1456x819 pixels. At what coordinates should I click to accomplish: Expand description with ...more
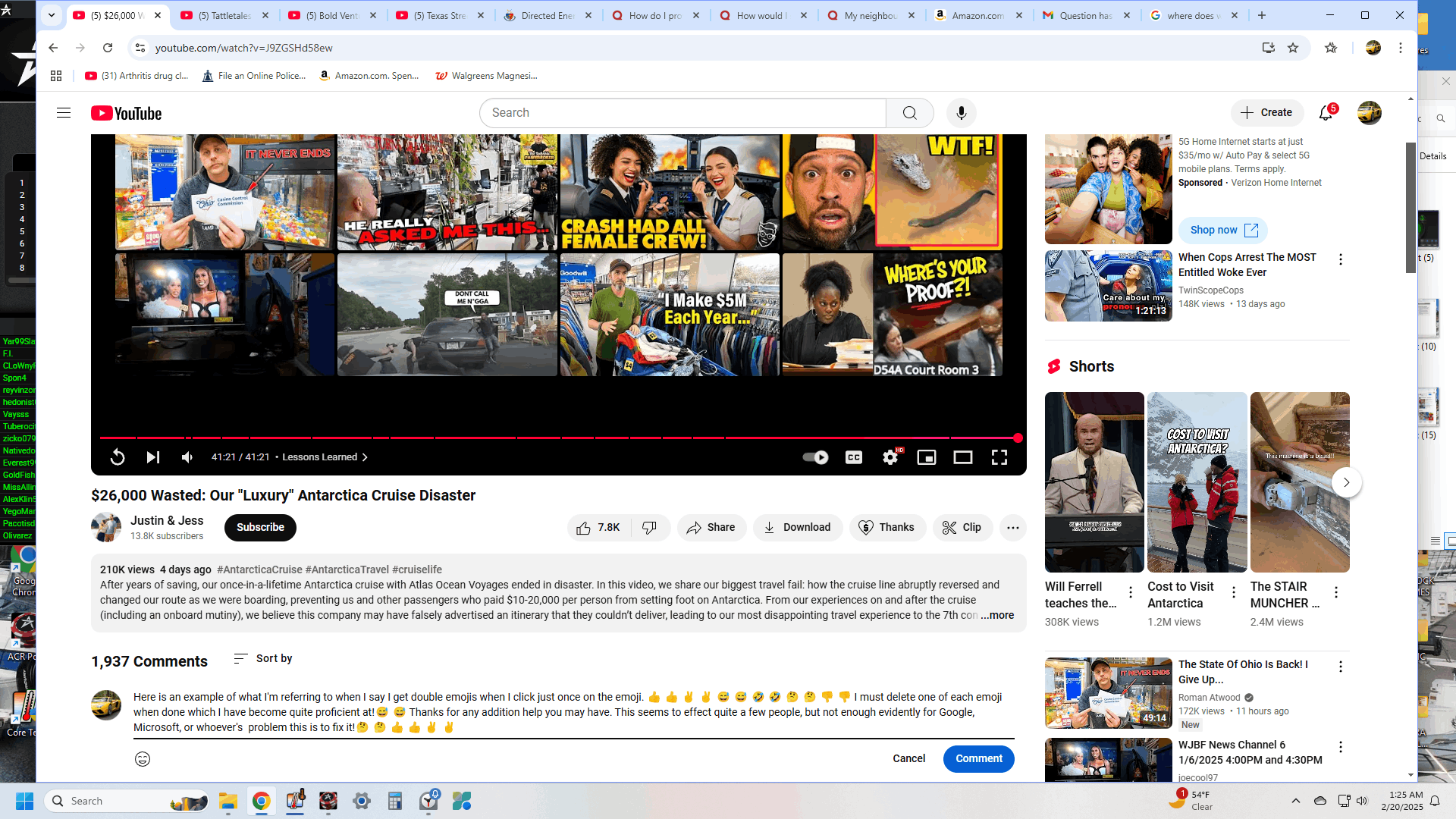coord(997,616)
